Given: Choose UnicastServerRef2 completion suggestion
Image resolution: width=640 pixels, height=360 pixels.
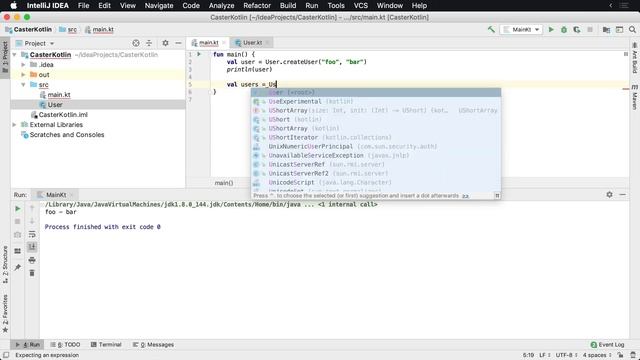Looking at the screenshot, I should click(376, 173).
